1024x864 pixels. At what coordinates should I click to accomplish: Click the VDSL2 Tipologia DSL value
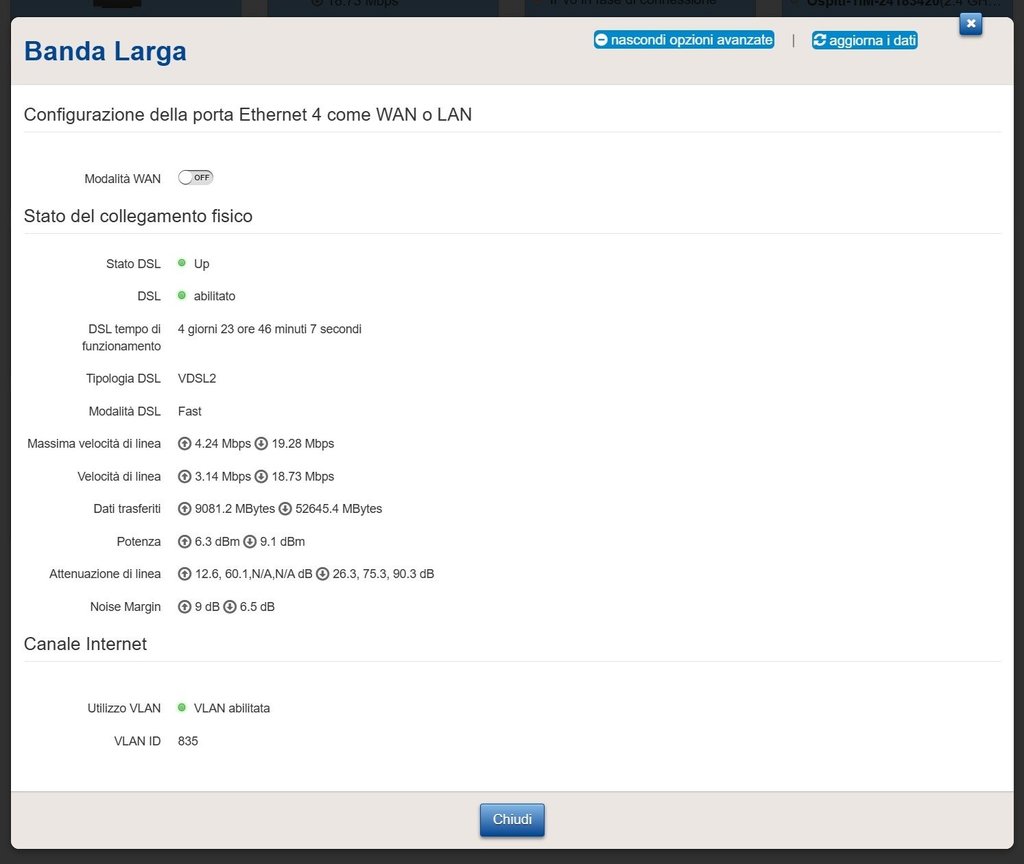point(197,379)
